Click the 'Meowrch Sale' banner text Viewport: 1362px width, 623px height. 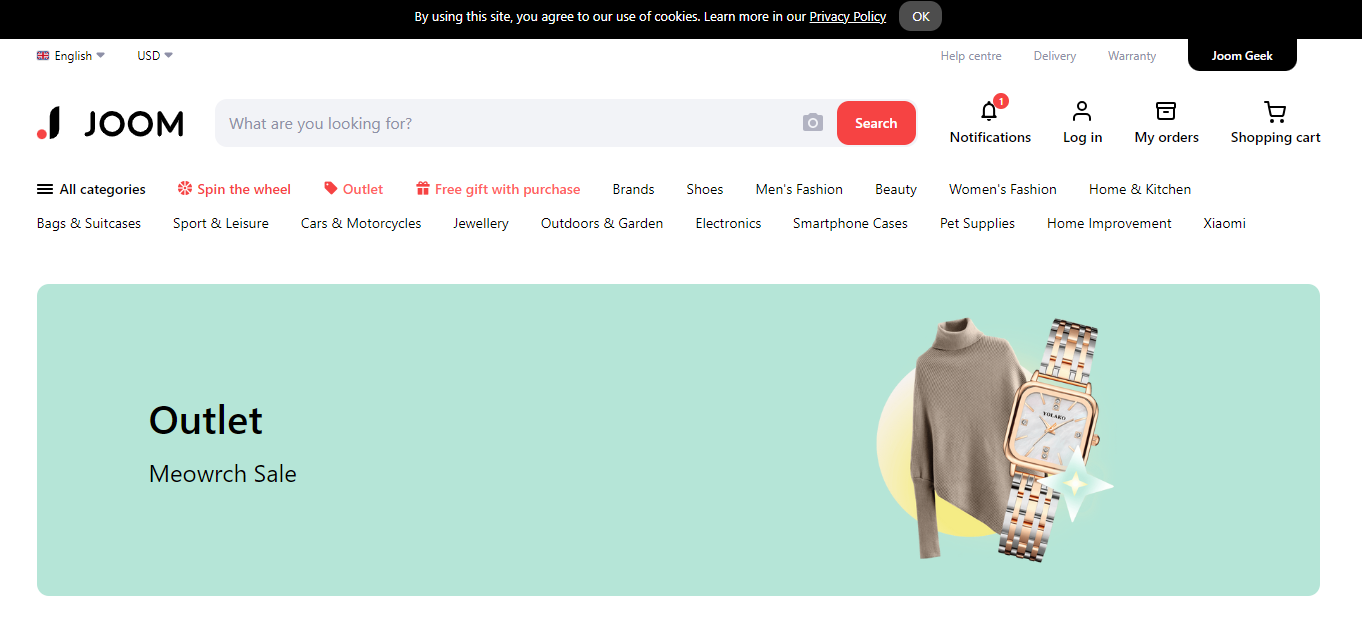coord(223,474)
